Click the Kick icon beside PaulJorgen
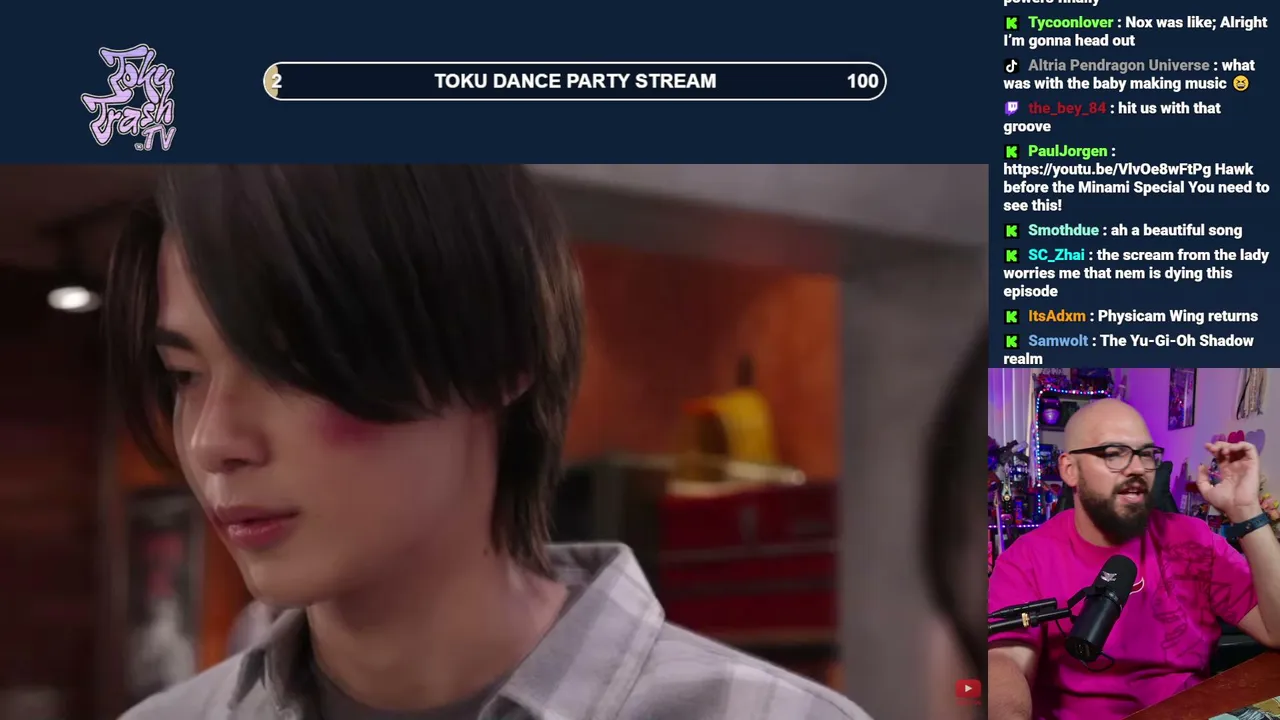The width and height of the screenshot is (1280, 720). [1012, 152]
